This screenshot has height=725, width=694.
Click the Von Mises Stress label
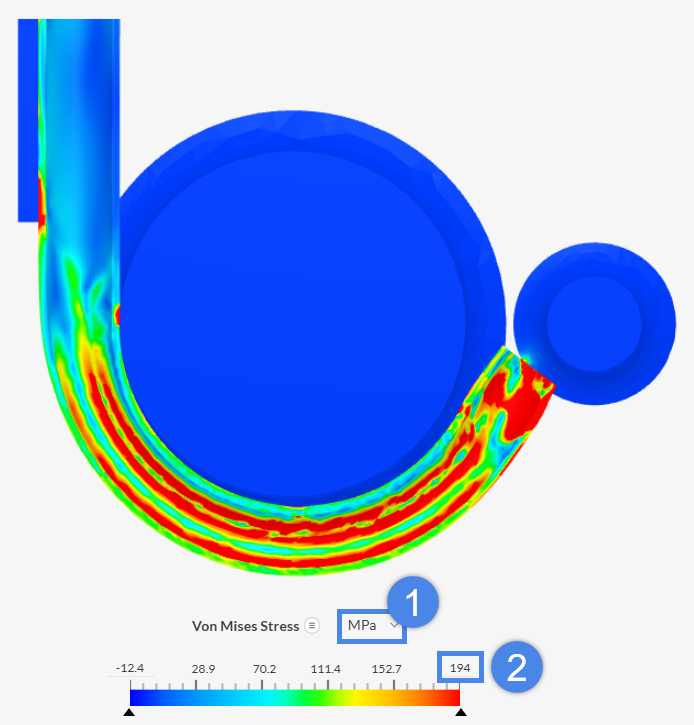[245, 626]
